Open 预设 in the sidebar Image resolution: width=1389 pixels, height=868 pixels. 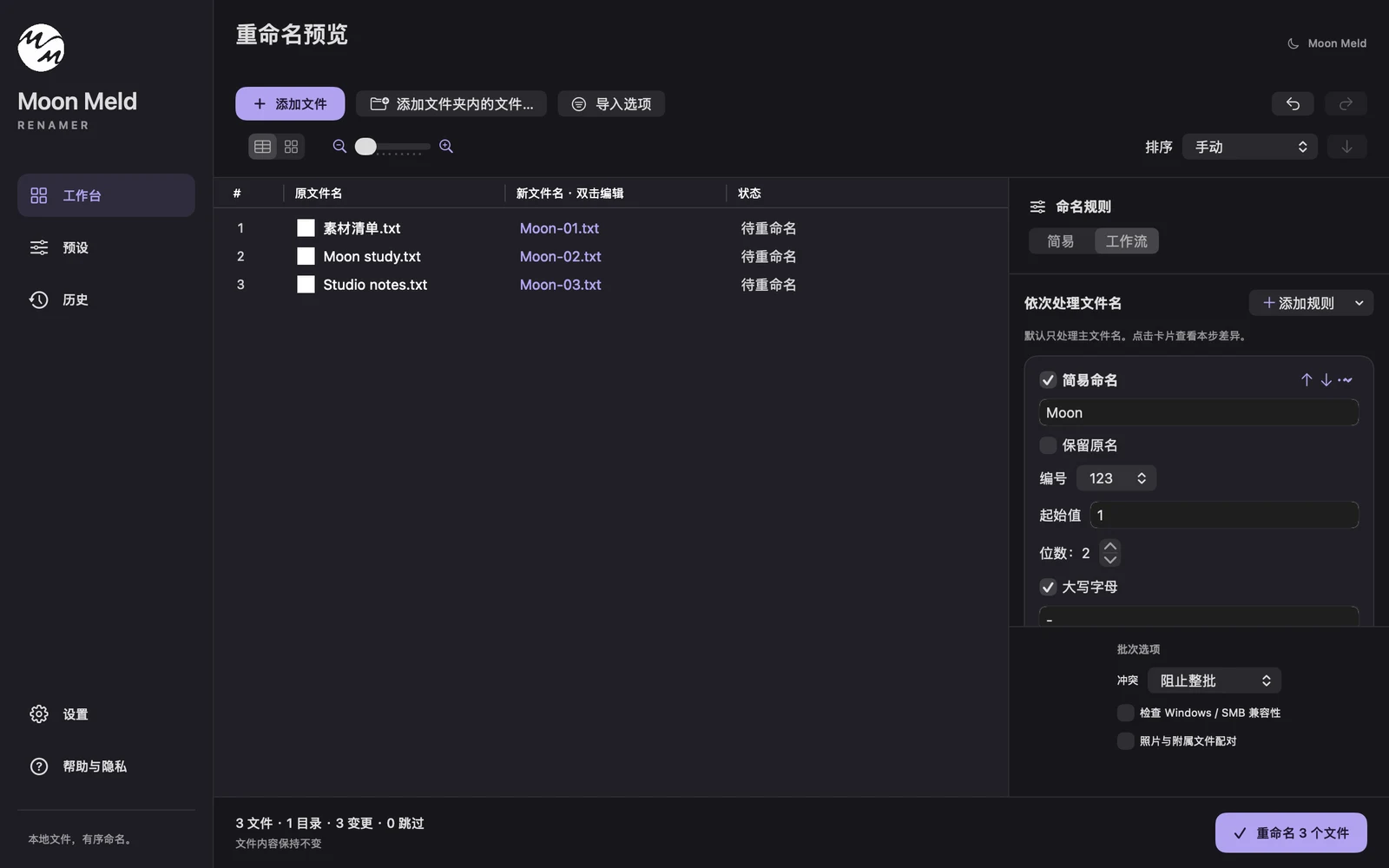106,247
